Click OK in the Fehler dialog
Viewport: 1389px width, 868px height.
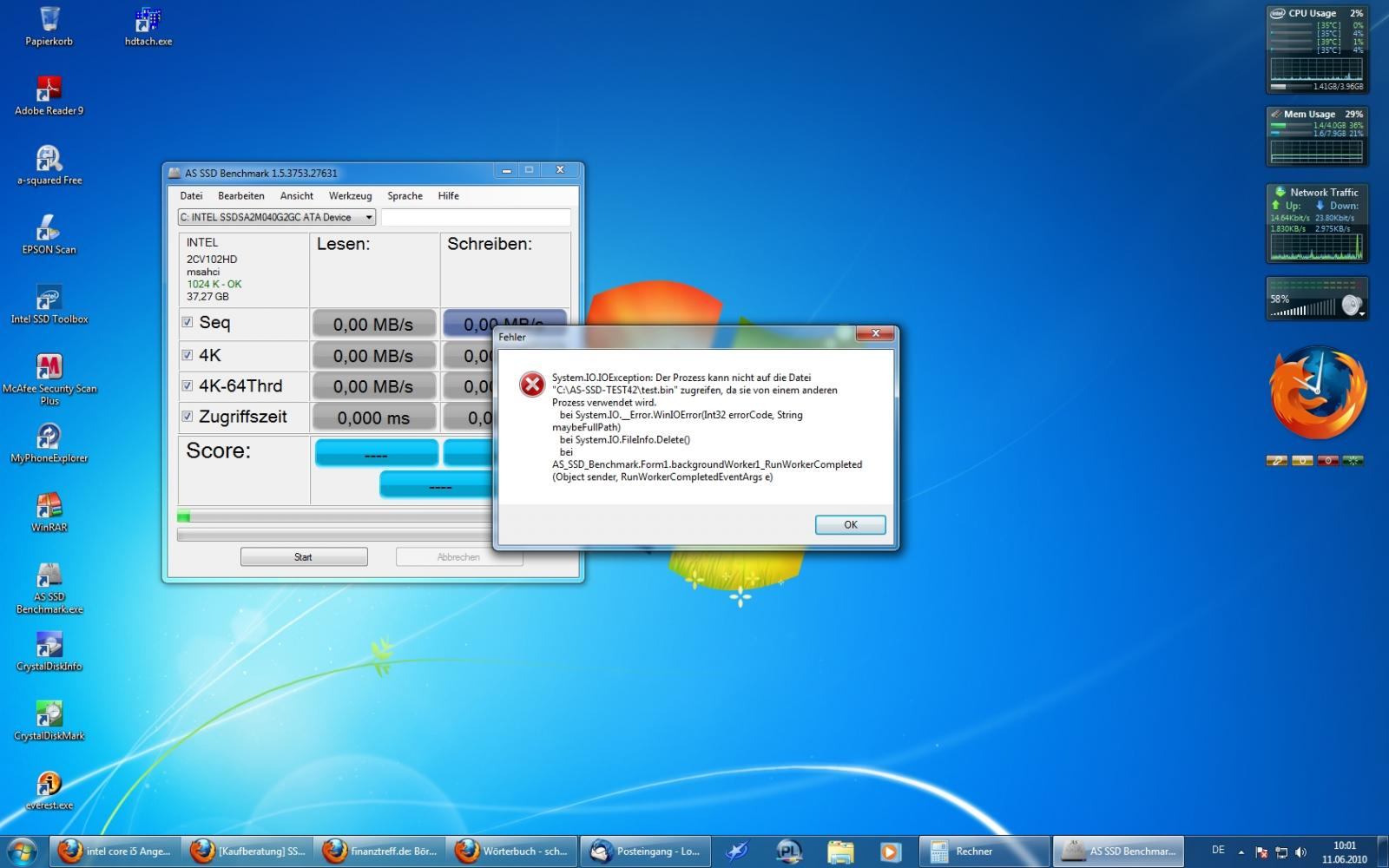850,524
